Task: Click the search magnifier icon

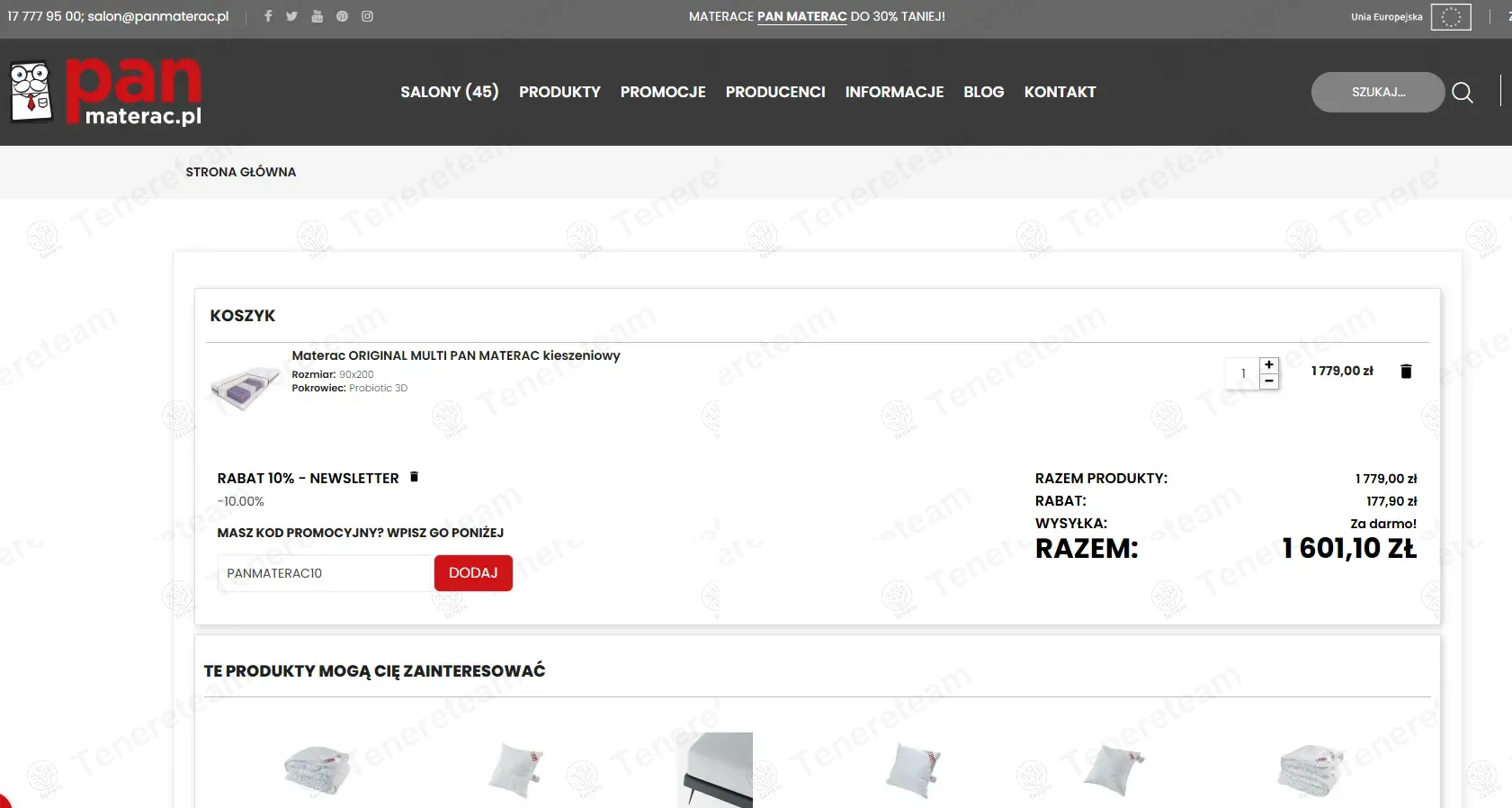Action: tap(1463, 93)
